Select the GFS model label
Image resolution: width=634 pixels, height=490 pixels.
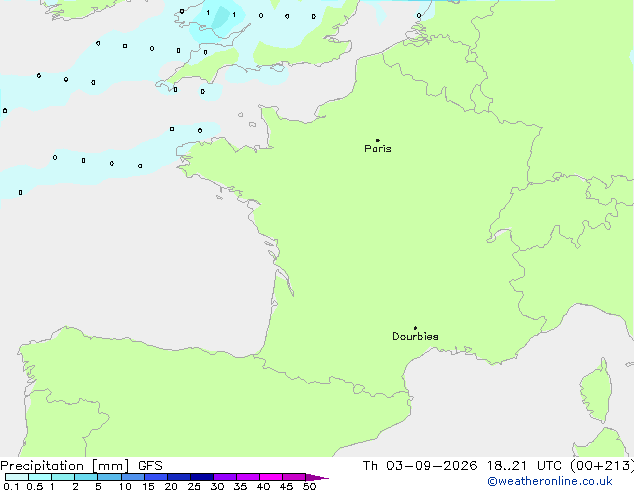[150, 466]
